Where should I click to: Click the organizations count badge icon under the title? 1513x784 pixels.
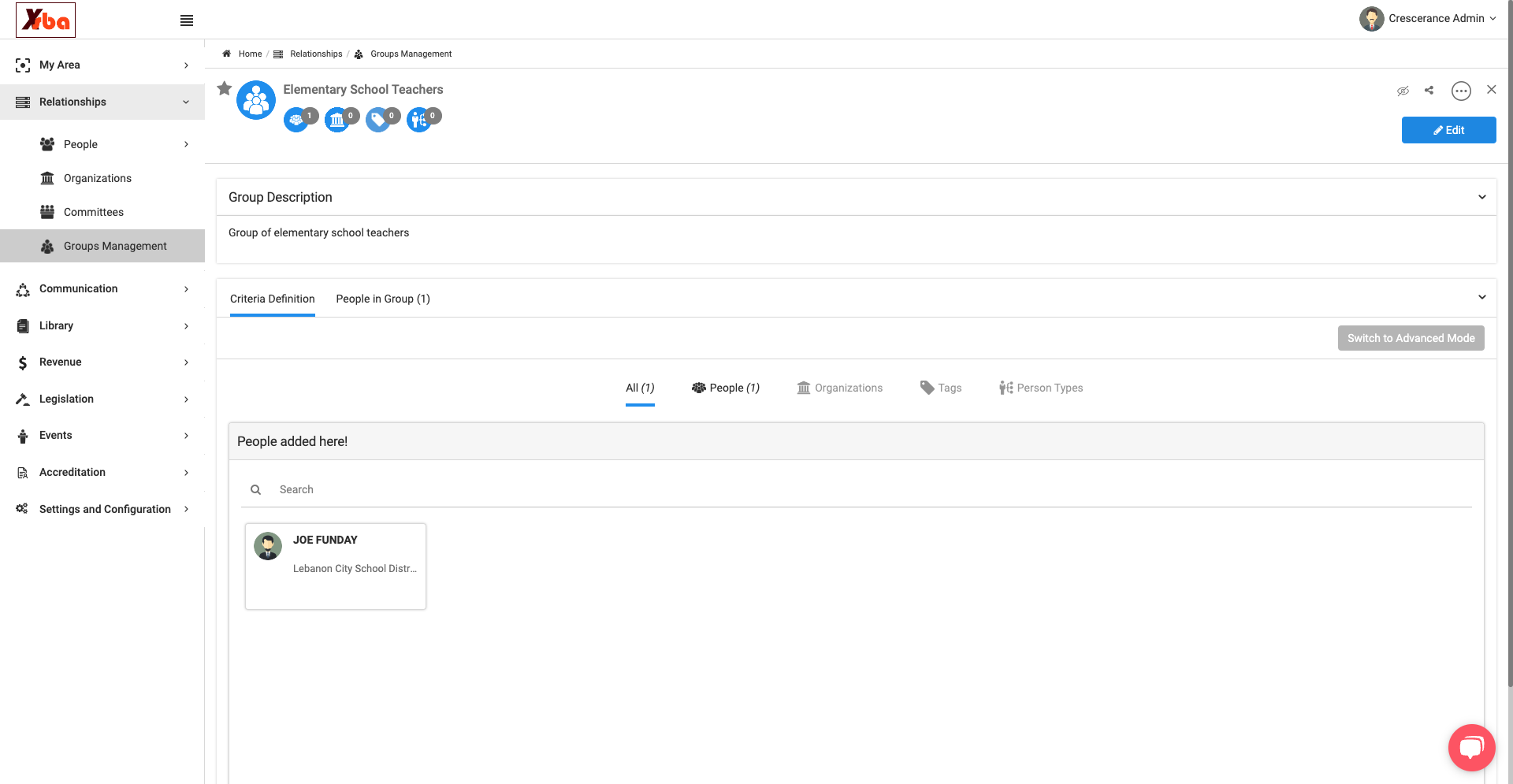(x=337, y=120)
